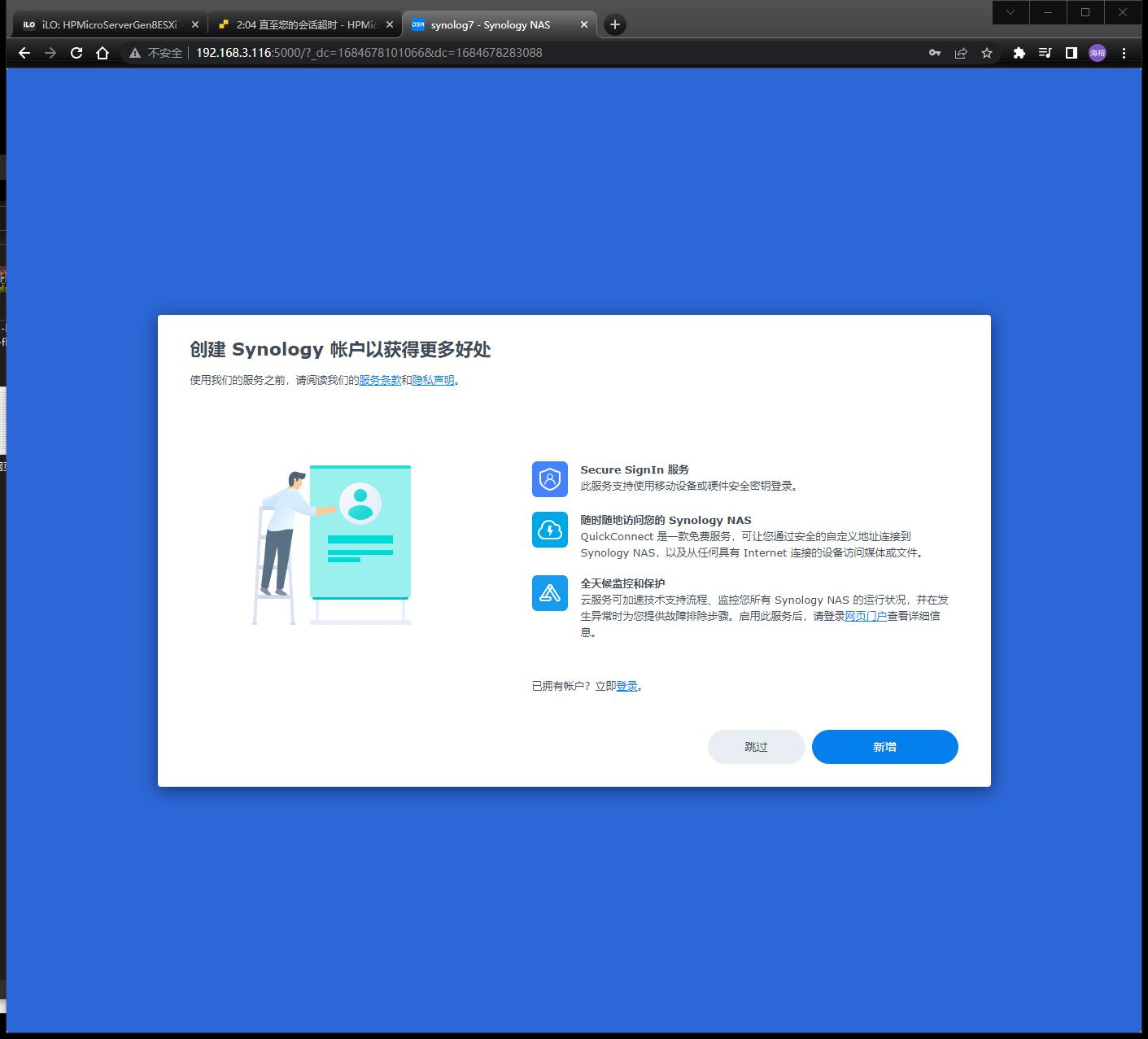This screenshot has width=1148, height=1039.
Task: Bookmark this page with the star icon
Action: [x=987, y=52]
